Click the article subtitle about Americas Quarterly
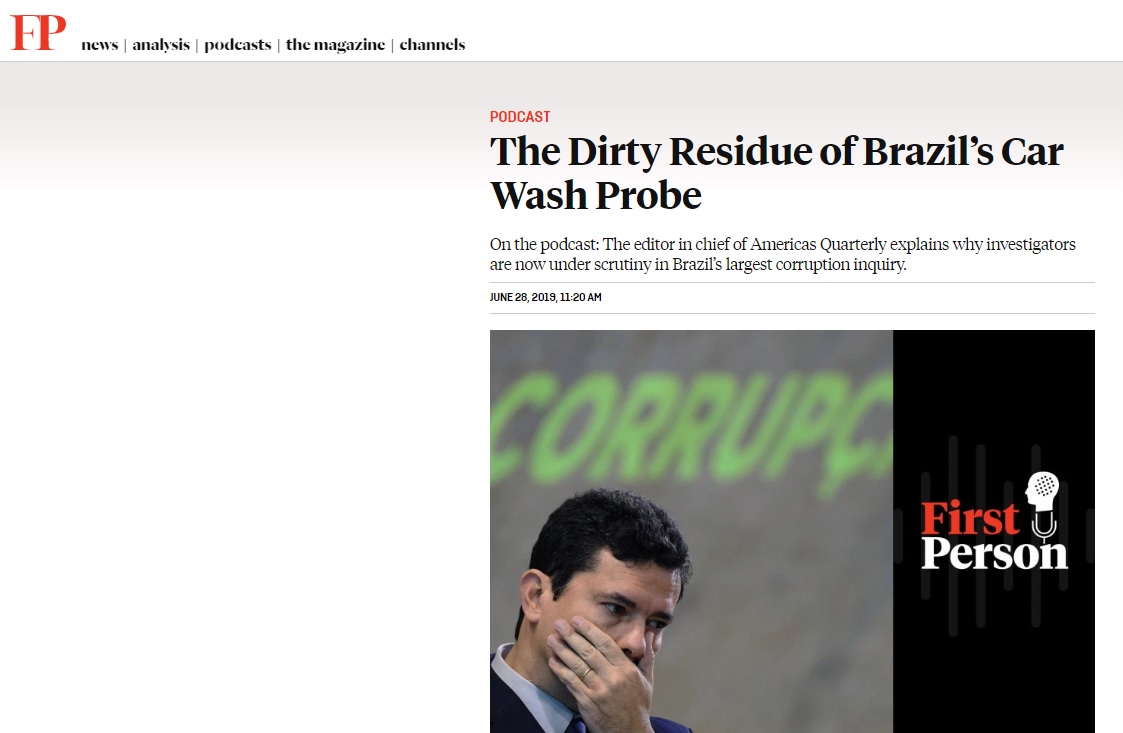Screen dimensions: 1123x733 click(x=783, y=254)
